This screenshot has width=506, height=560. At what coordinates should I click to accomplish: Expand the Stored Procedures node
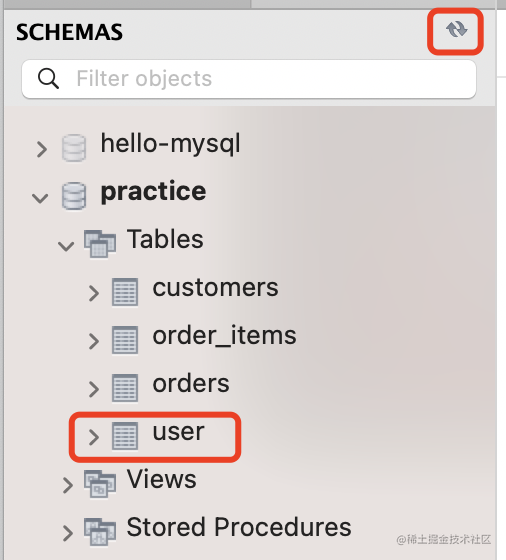67,533
